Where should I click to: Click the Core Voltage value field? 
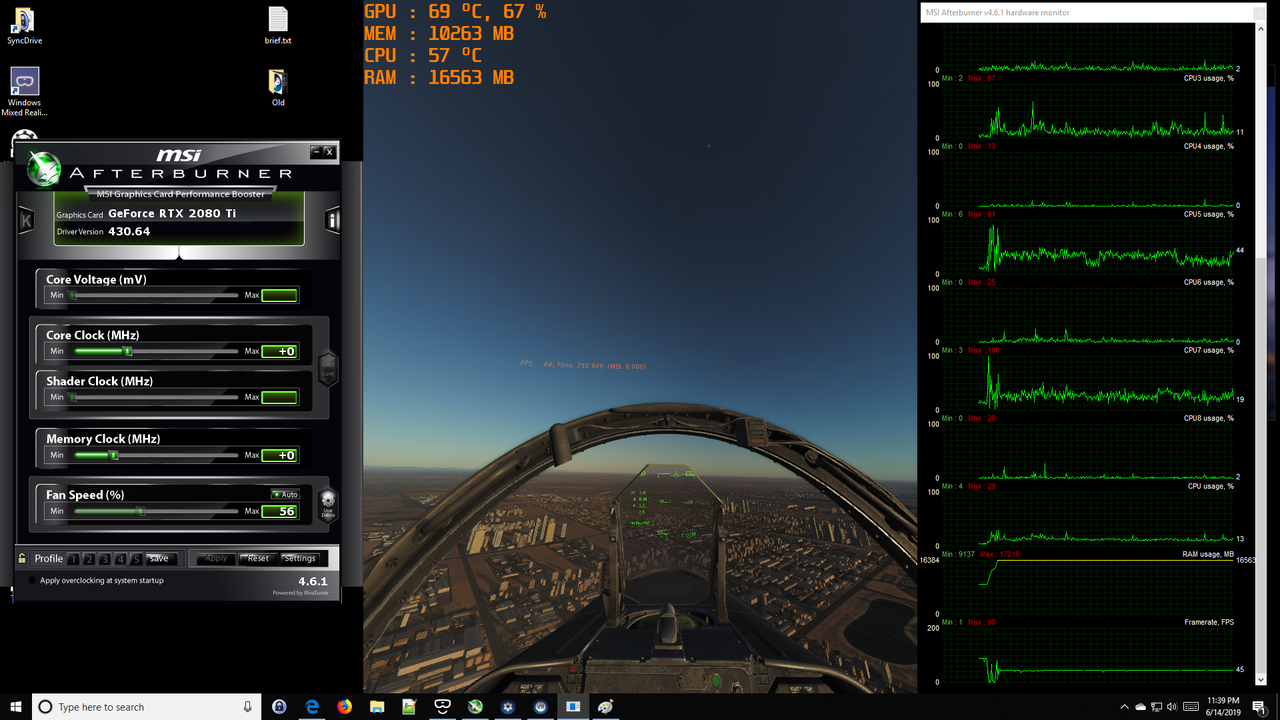click(280, 295)
